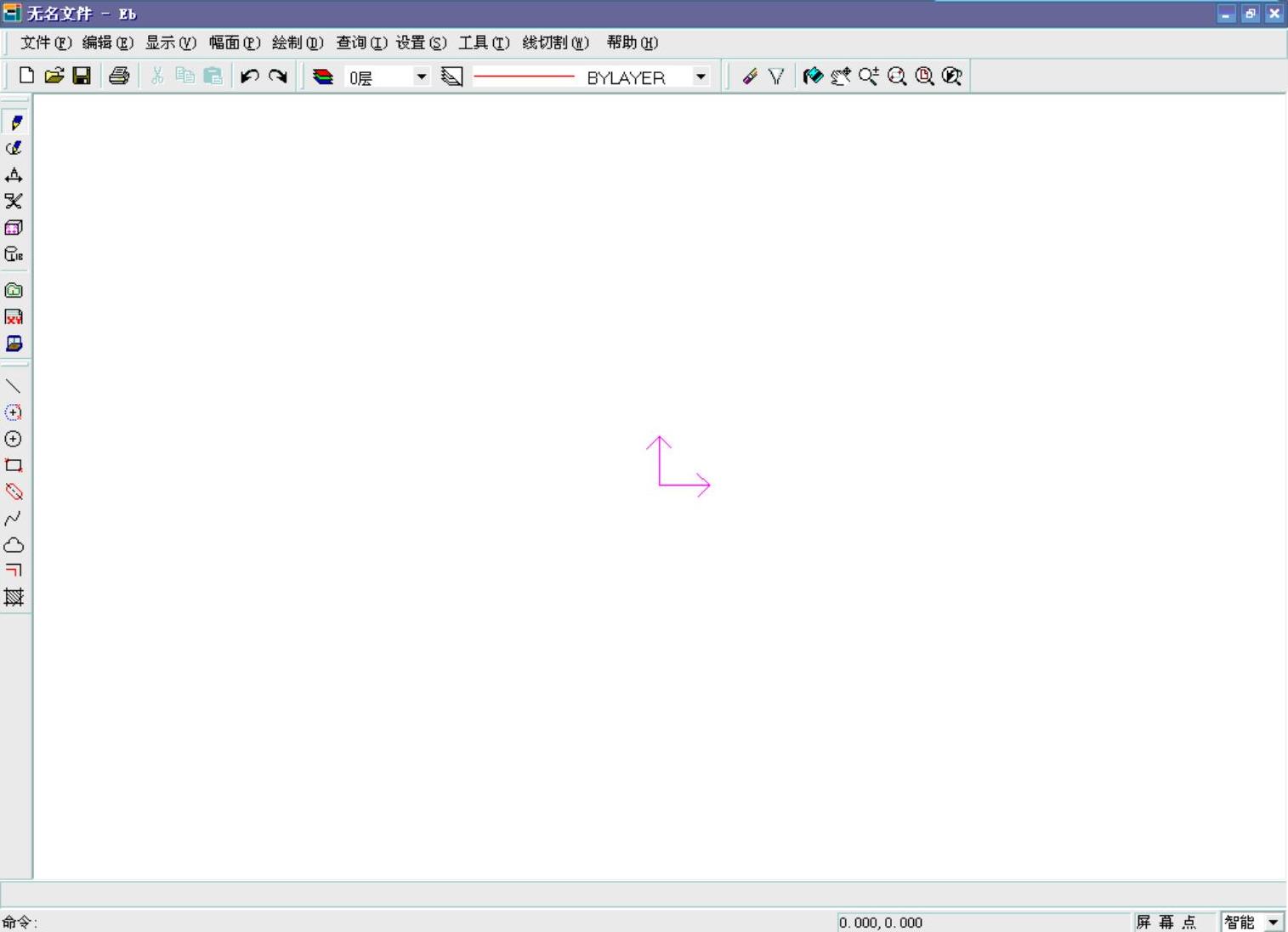Open the 查询(I) menu

361,43
